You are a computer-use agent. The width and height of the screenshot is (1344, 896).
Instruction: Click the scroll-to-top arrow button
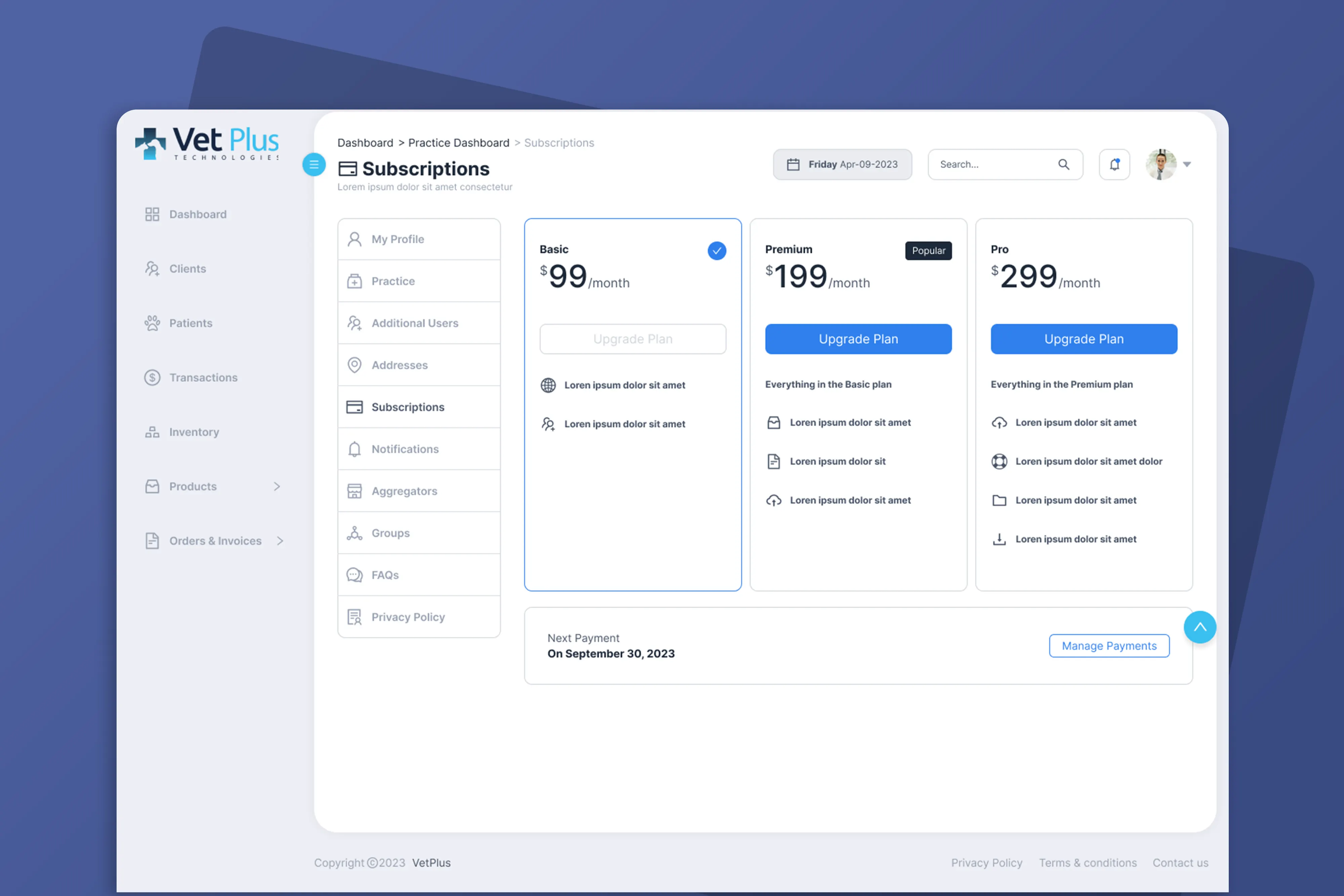(1200, 627)
